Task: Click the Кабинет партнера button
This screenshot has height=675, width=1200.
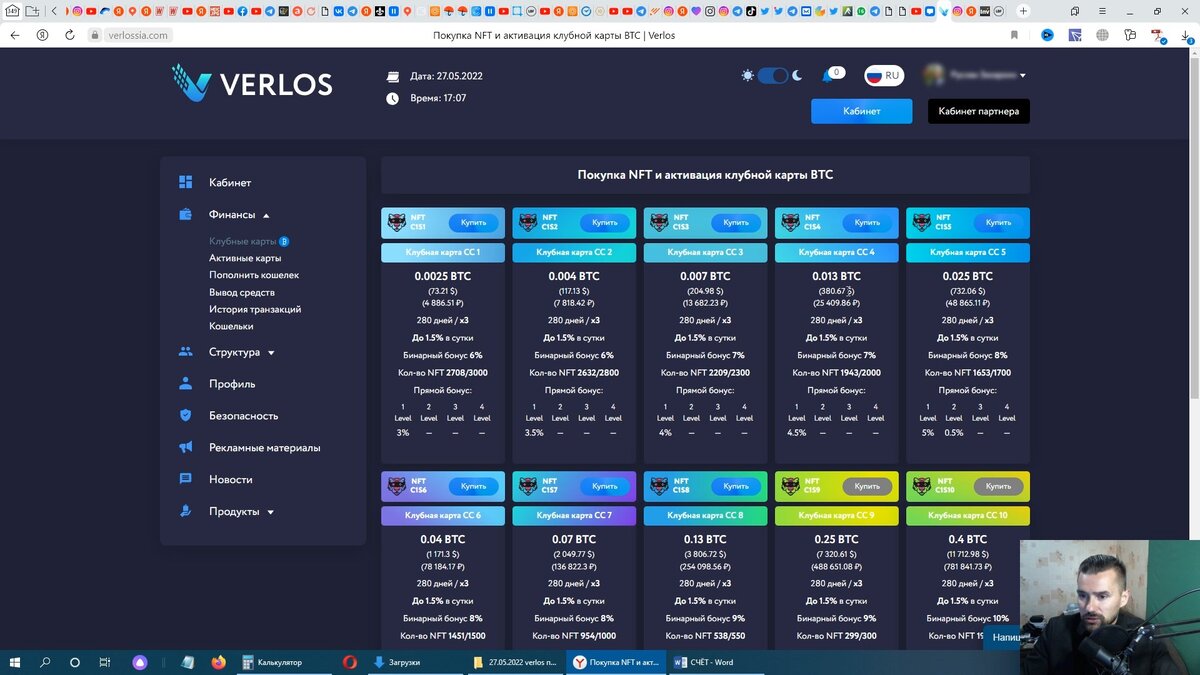Action: tap(979, 111)
